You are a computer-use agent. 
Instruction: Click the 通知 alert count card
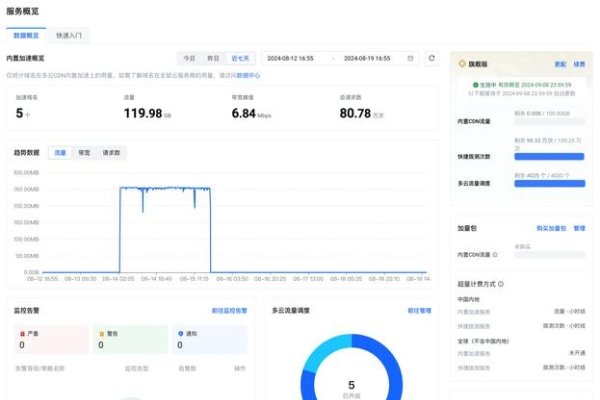210,340
